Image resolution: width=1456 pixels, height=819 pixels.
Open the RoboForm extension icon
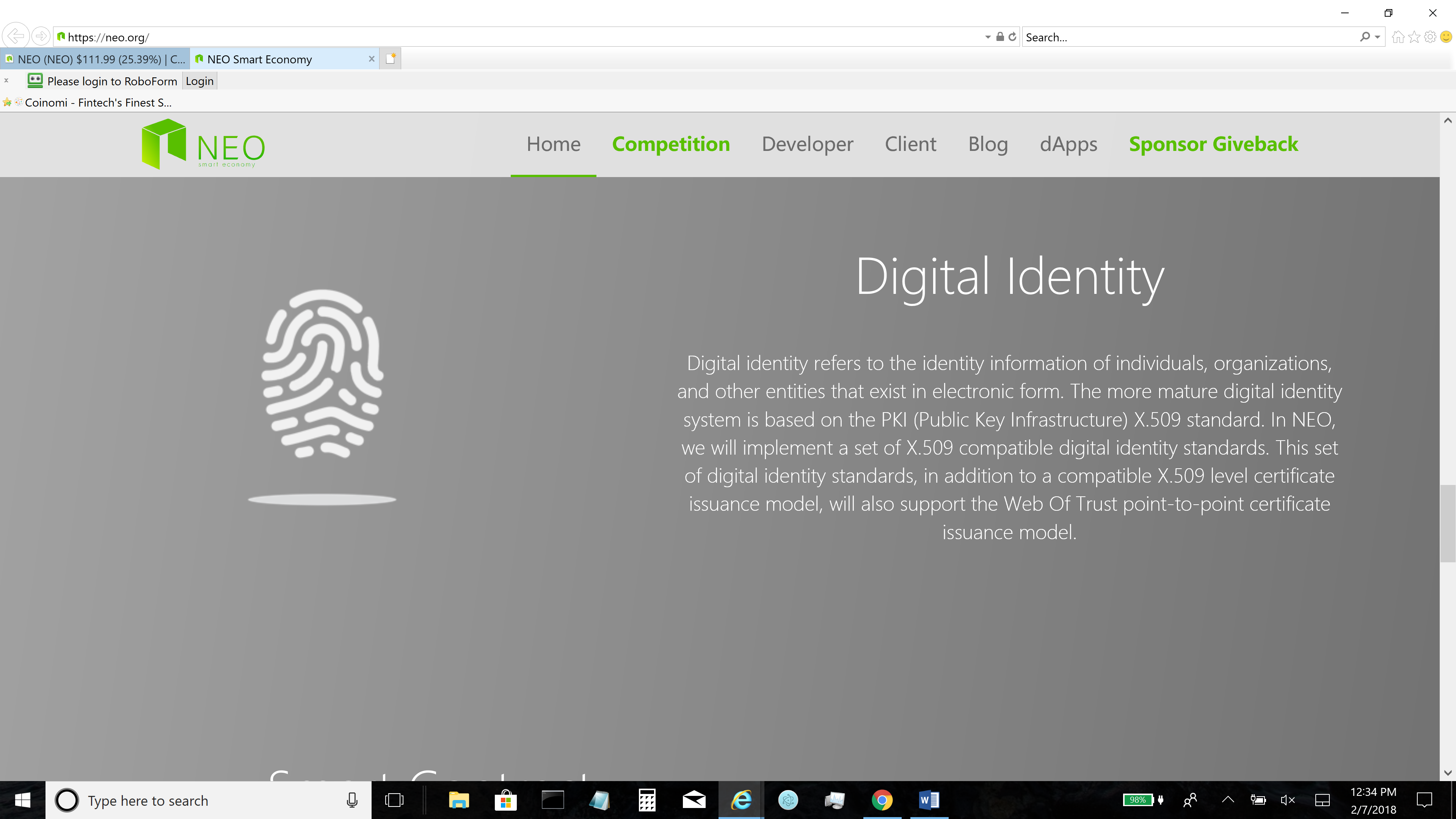pos(35,81)
